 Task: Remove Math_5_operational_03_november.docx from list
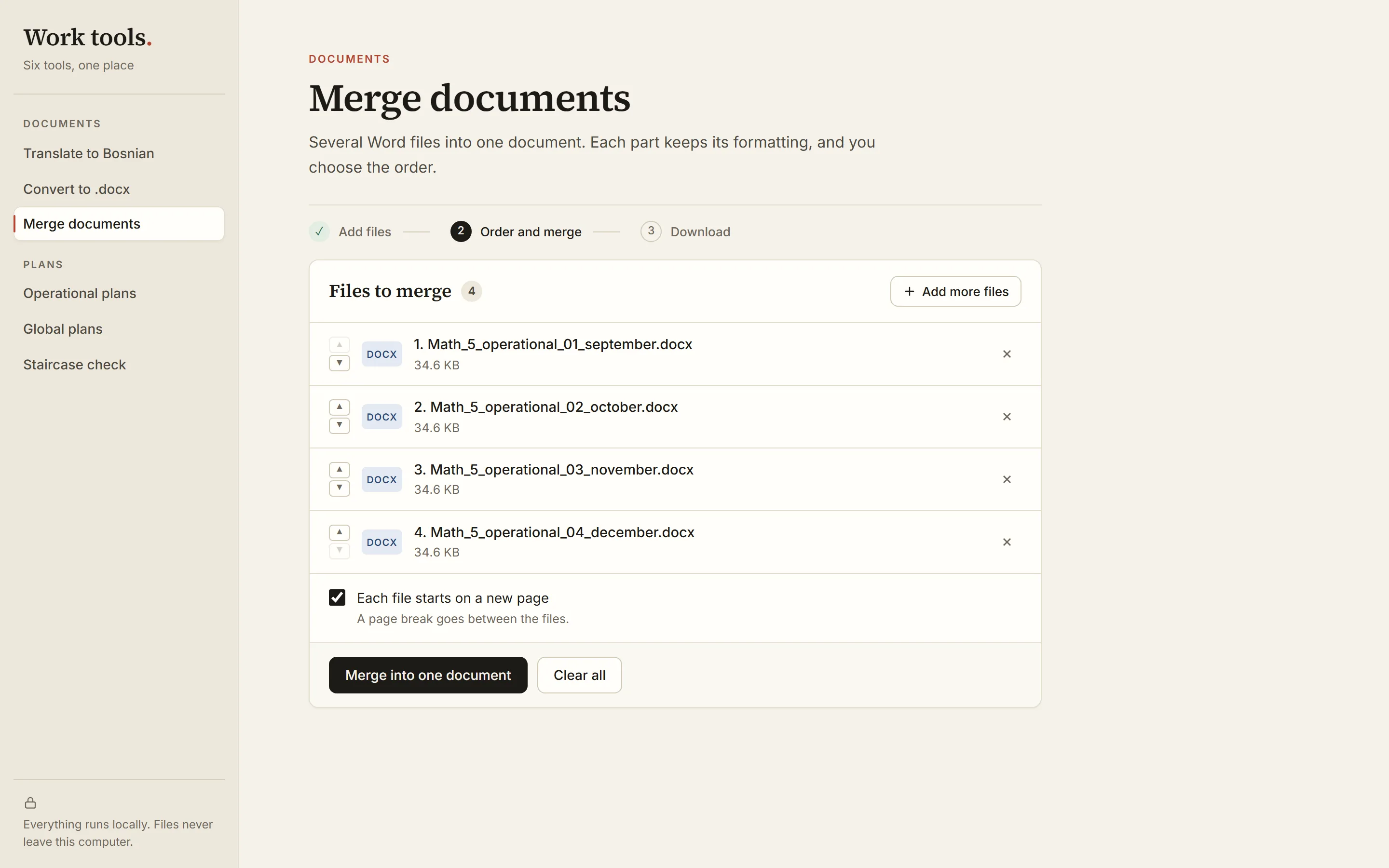pyautogui.click(x=1007, y=479)
